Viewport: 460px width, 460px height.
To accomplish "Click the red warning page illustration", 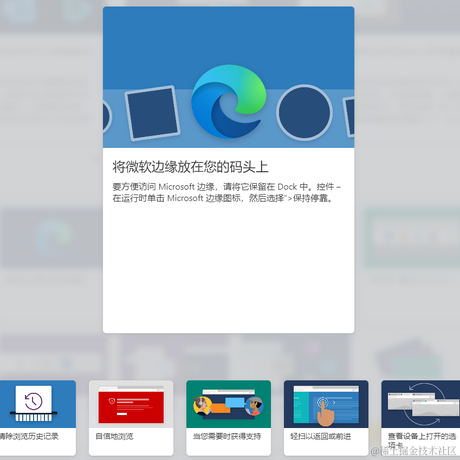I will point(131,405).
